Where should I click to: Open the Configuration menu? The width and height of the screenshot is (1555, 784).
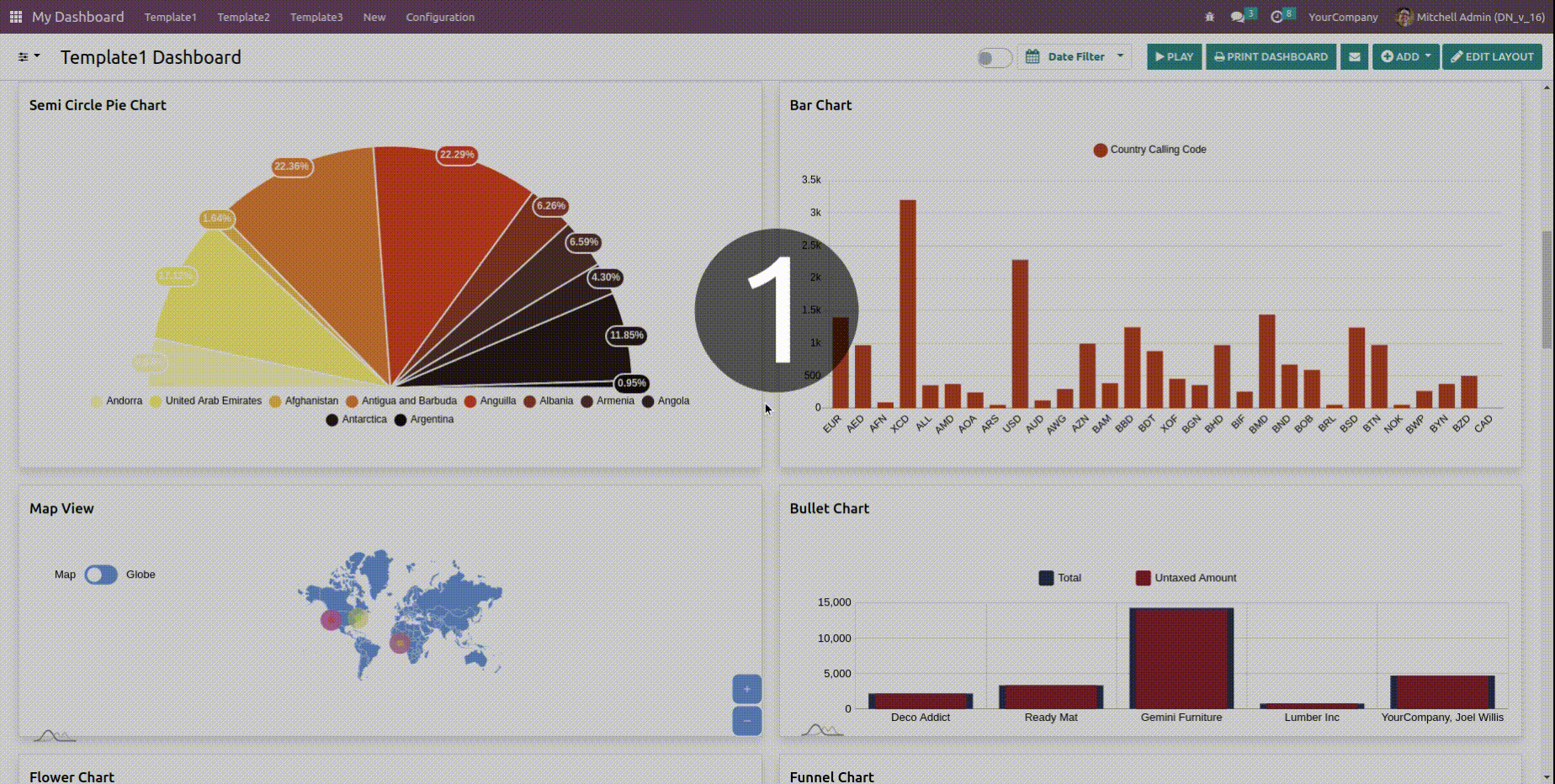click(440, 17)
